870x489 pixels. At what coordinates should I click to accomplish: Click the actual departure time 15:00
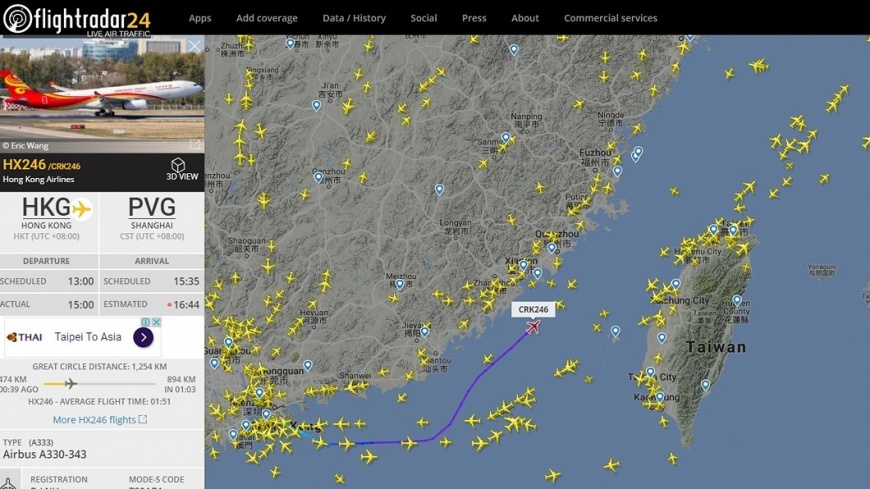click(80, 305)
